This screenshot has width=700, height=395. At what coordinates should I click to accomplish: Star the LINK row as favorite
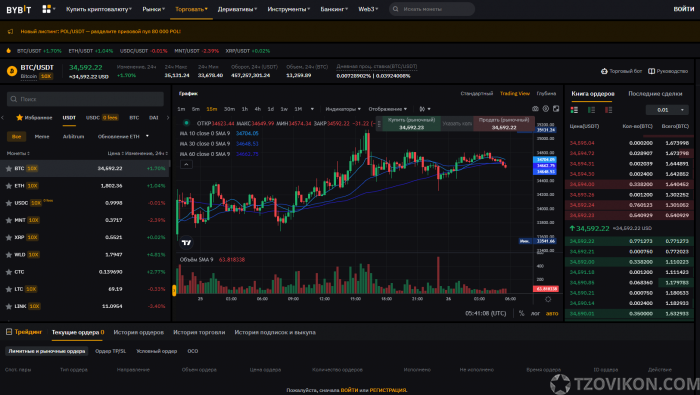pos(8,306)
